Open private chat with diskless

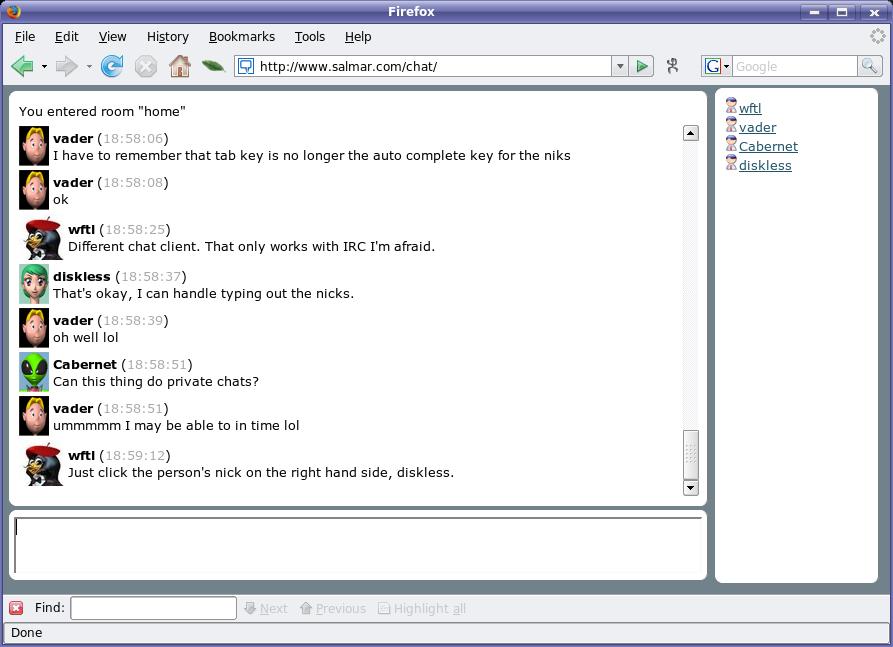(x=765, y=165)
